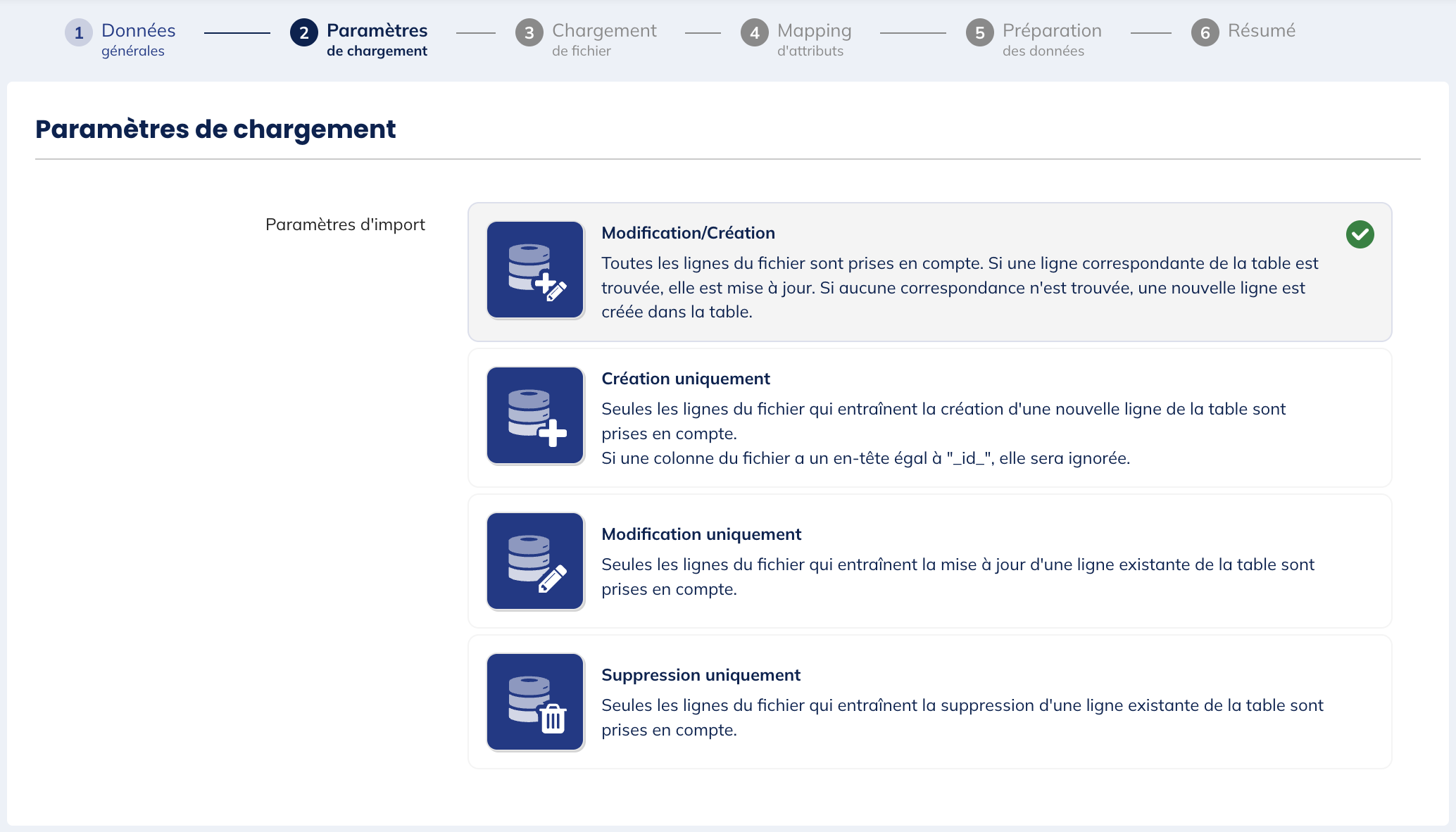This screenshot has width=1456, height=832.
Task: Click step 2 circle icon
Action: 303,32
